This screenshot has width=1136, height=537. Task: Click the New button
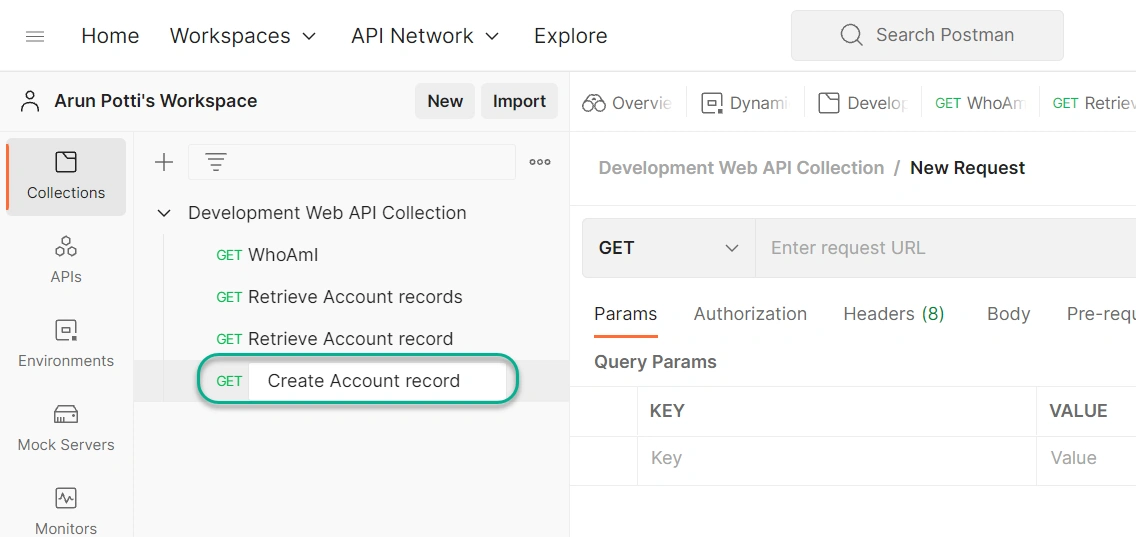[x=445, y=101]
